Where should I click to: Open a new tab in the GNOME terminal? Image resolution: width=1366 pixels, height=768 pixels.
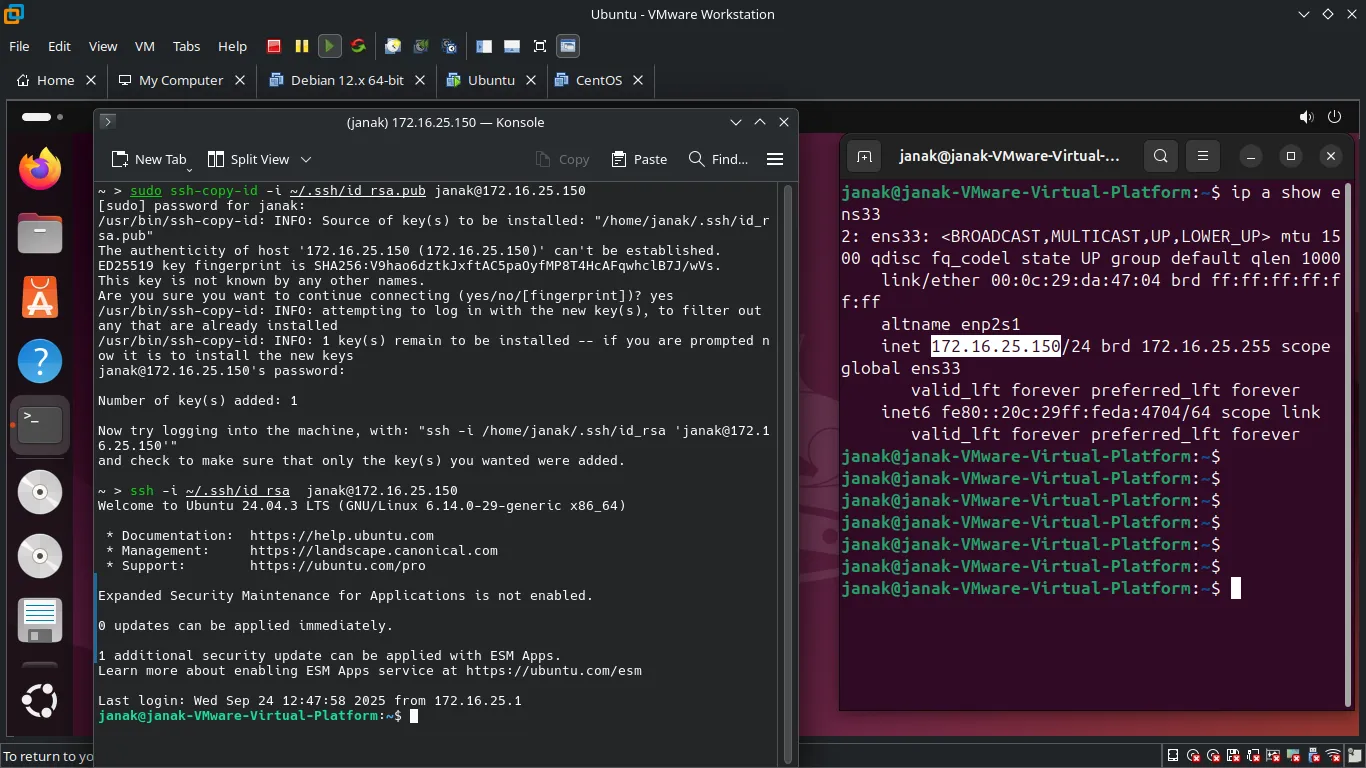pos(865,156)
